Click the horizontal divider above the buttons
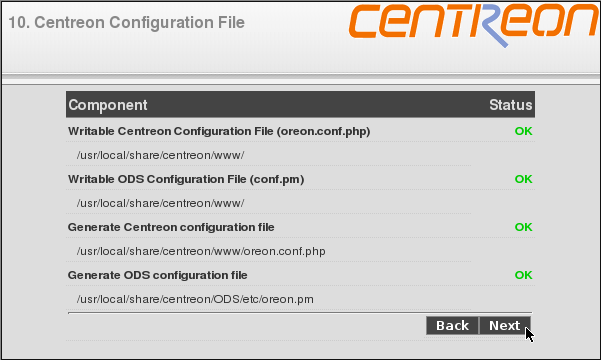 click(x=300, y=313)
